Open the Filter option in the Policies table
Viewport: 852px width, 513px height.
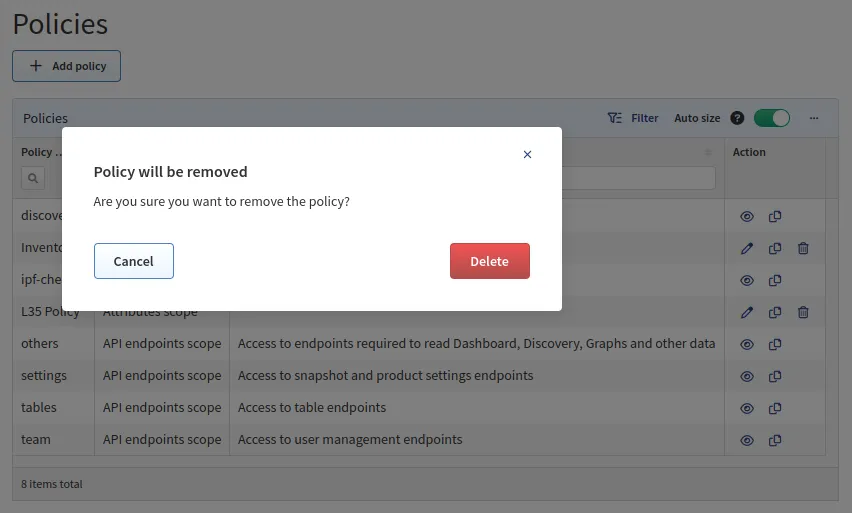pos(633,118)
